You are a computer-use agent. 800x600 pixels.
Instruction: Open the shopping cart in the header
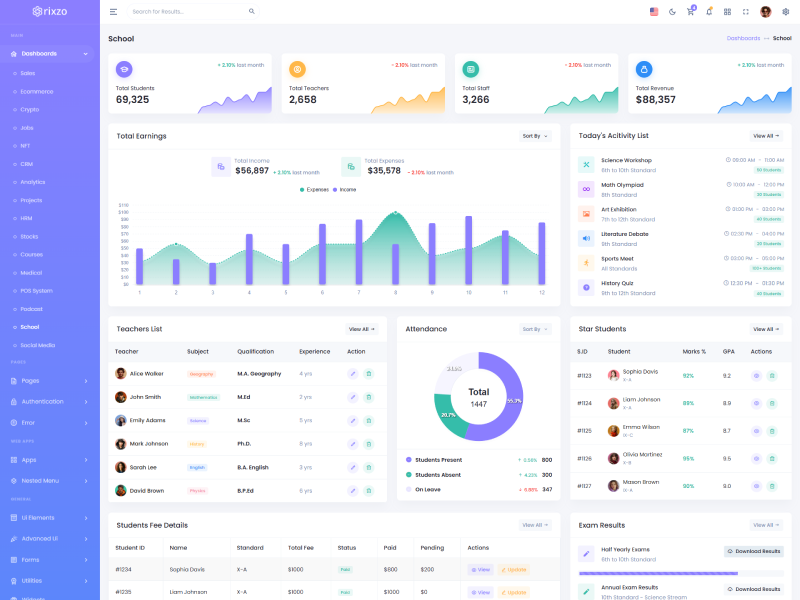690,12
